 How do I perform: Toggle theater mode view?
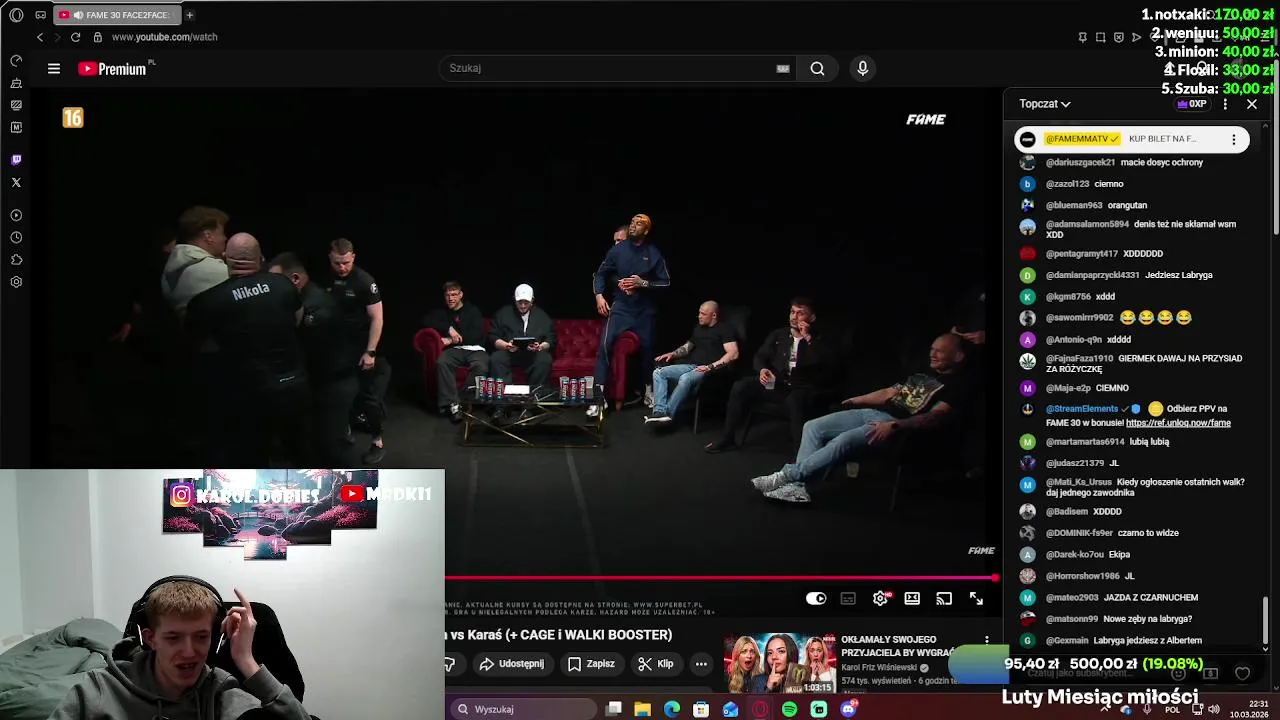tap(912, 599)
